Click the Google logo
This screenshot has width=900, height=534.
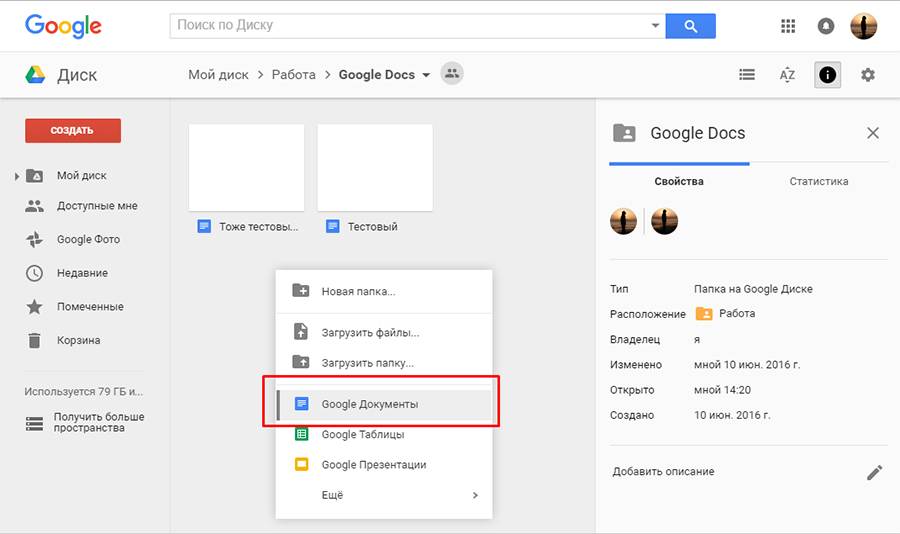[x=63, y=26]
